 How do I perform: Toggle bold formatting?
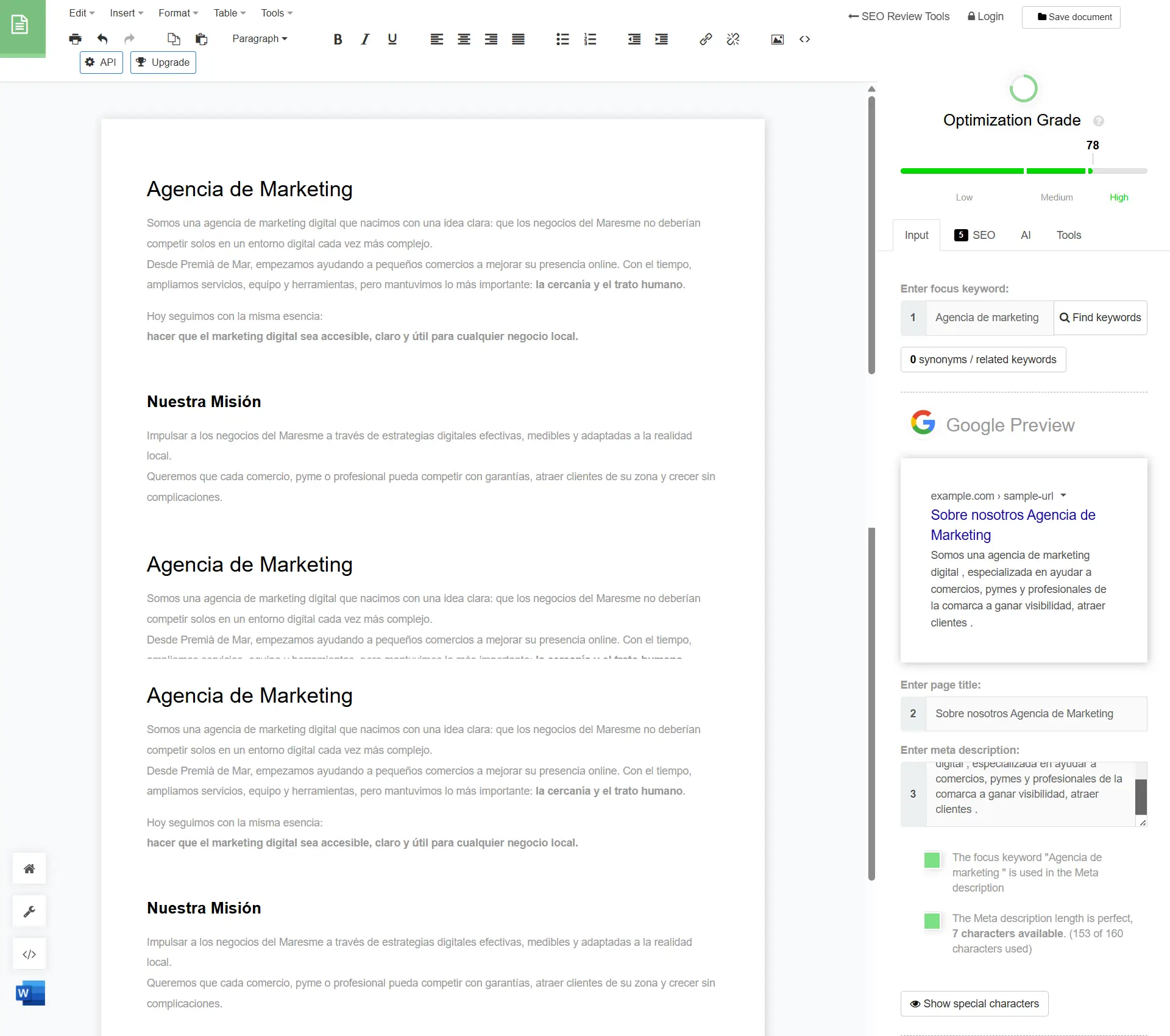338,39
